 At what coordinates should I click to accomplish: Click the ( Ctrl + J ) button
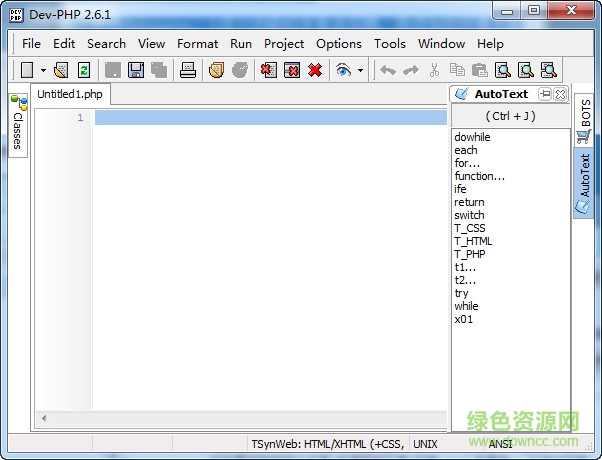point(510,116)
